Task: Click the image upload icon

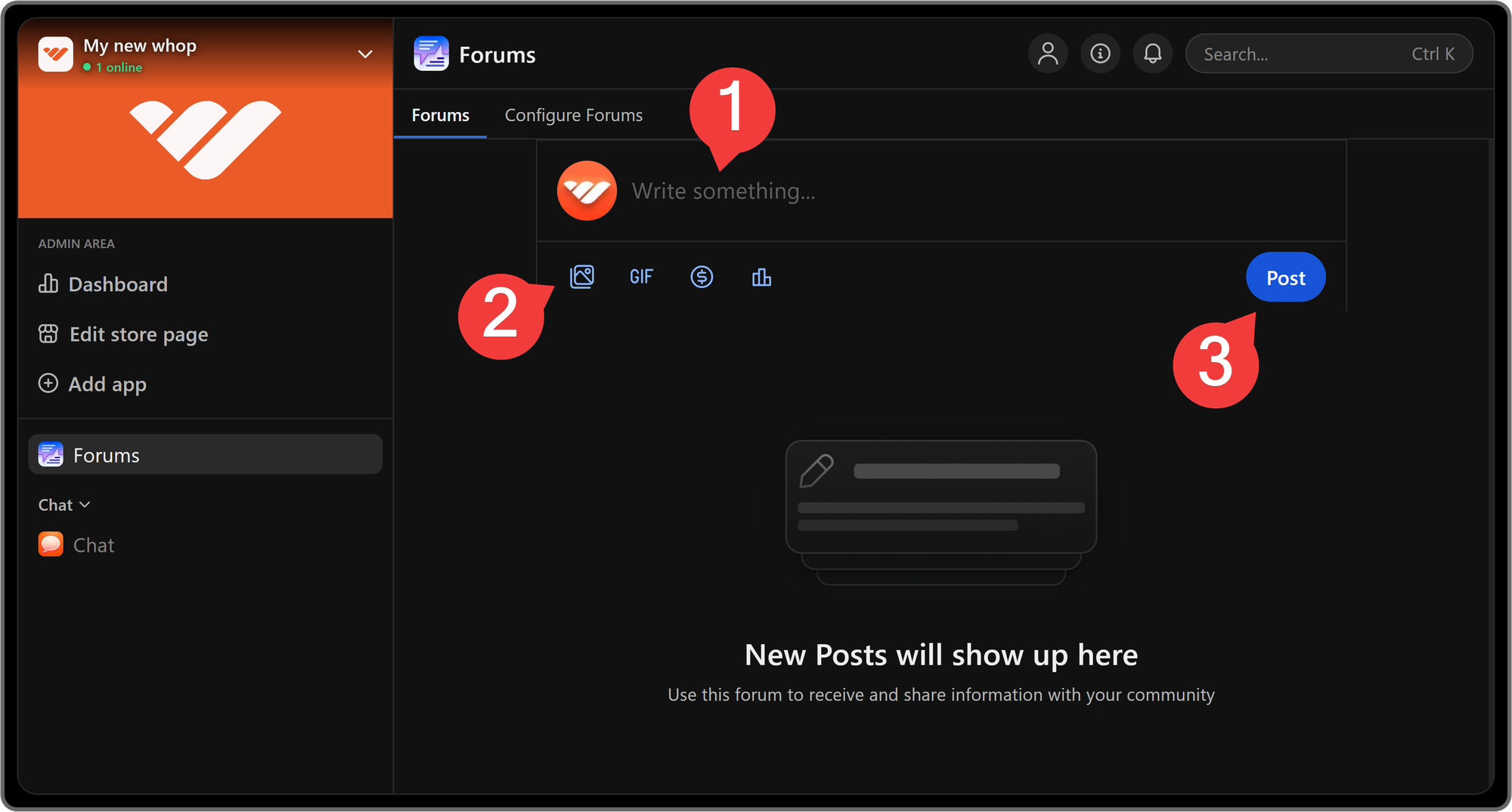Action: click(x=581, y=277)
